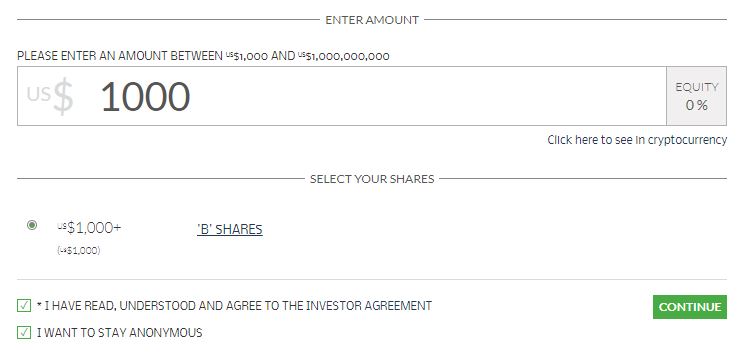Click the large dollar sign icon
Image resolution: width=745 pixels, height=364 pixels.
click(63, 97)
